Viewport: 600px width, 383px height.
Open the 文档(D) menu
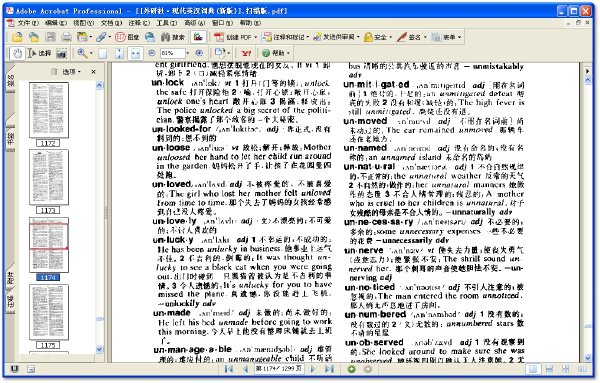point(111,23)
